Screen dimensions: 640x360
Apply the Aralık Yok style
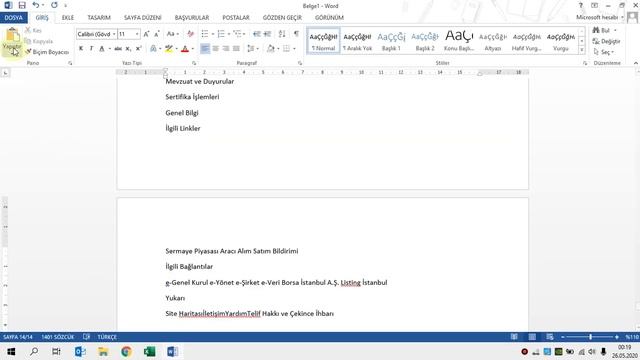(x=357, y=41)
